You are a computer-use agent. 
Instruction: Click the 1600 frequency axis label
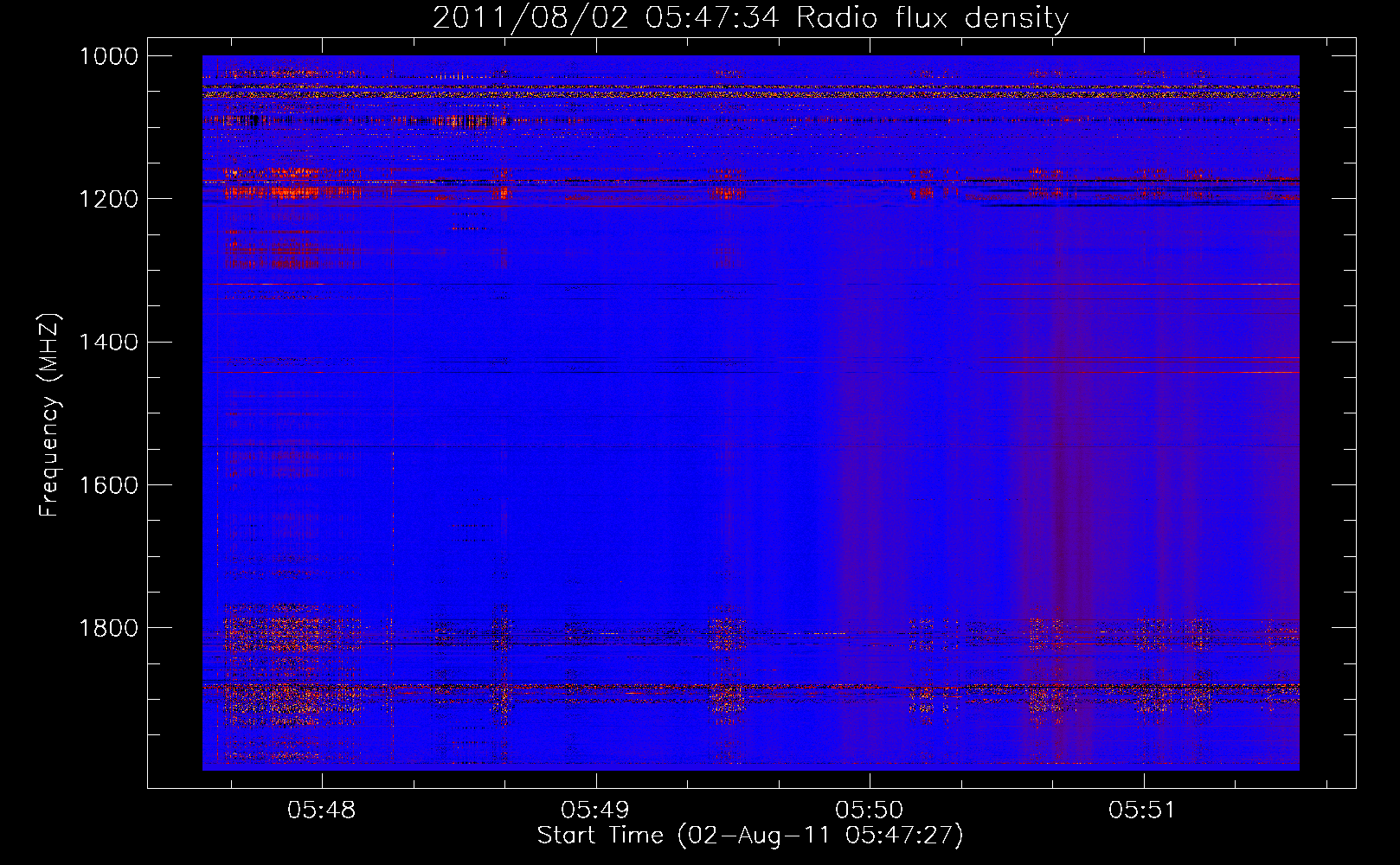point(108,485)
